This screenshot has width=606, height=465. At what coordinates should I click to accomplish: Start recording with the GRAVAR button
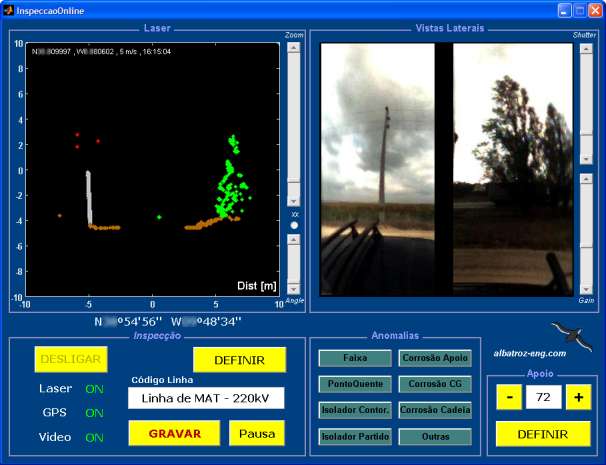pos(175,433)
